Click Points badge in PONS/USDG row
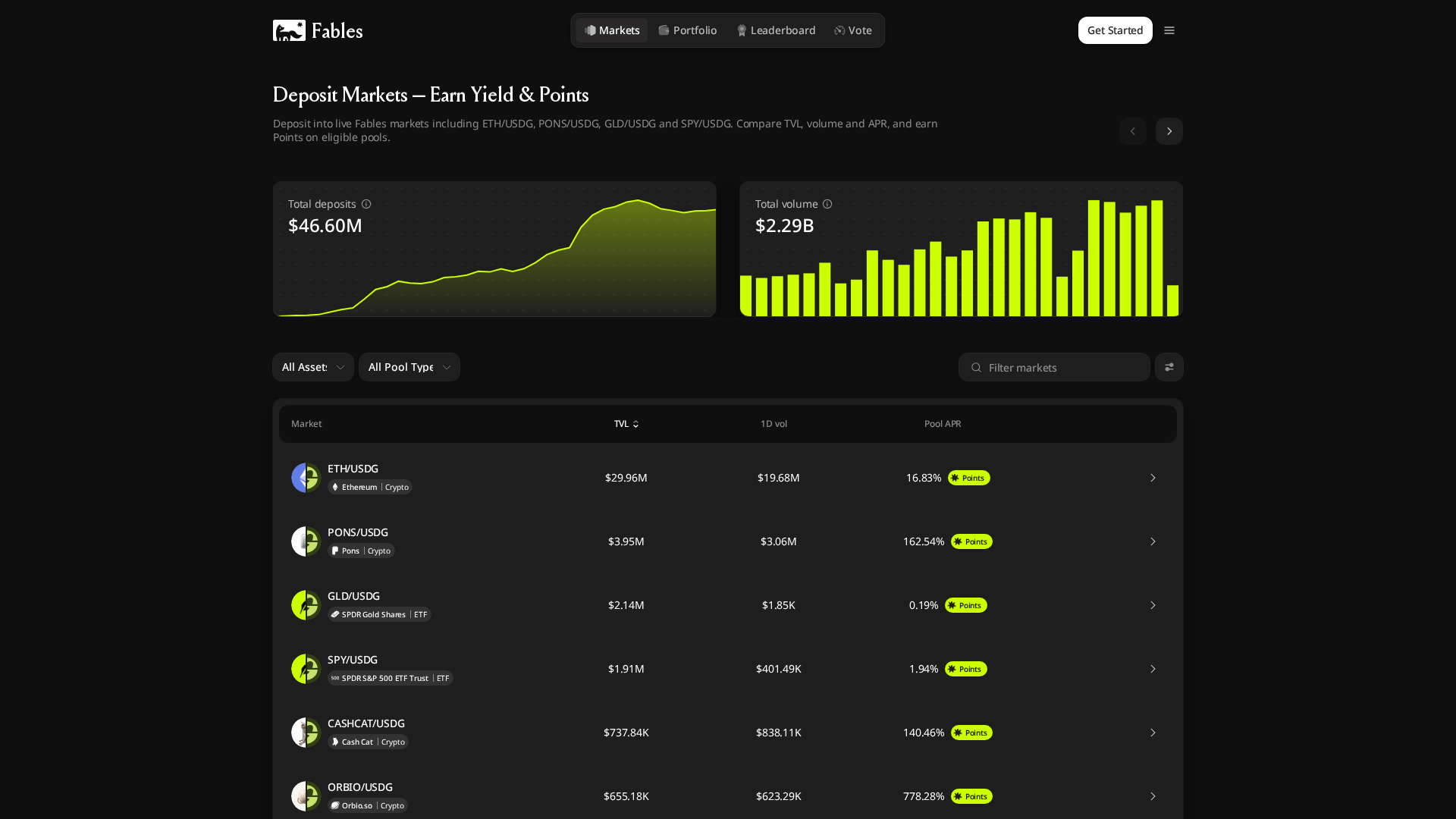The width and height of the screenshot is (1456, 819). coord(971,541)
